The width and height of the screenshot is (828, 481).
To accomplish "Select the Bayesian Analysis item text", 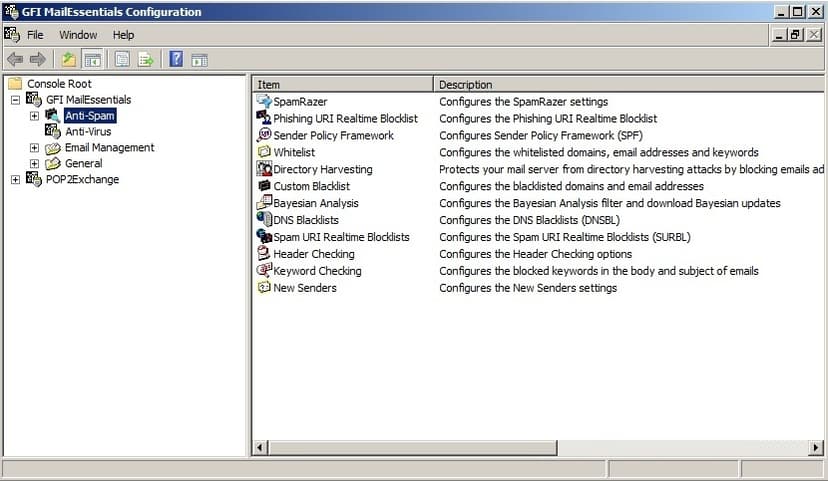I will click(x=316, y=203).
